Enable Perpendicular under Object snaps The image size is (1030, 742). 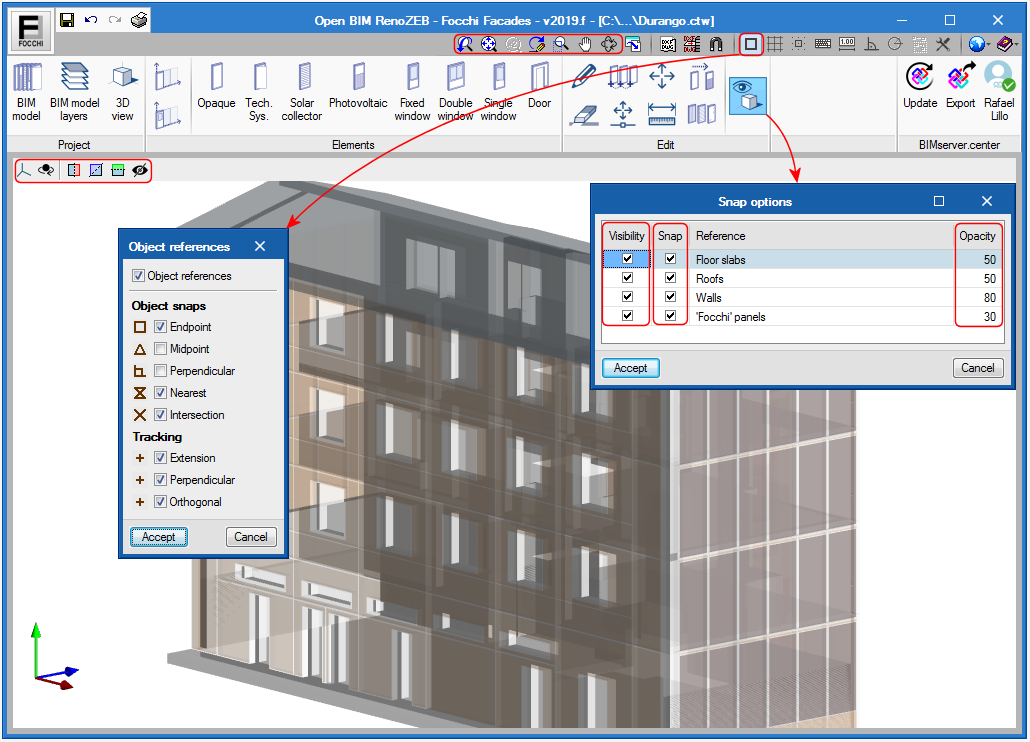point(160,371)
